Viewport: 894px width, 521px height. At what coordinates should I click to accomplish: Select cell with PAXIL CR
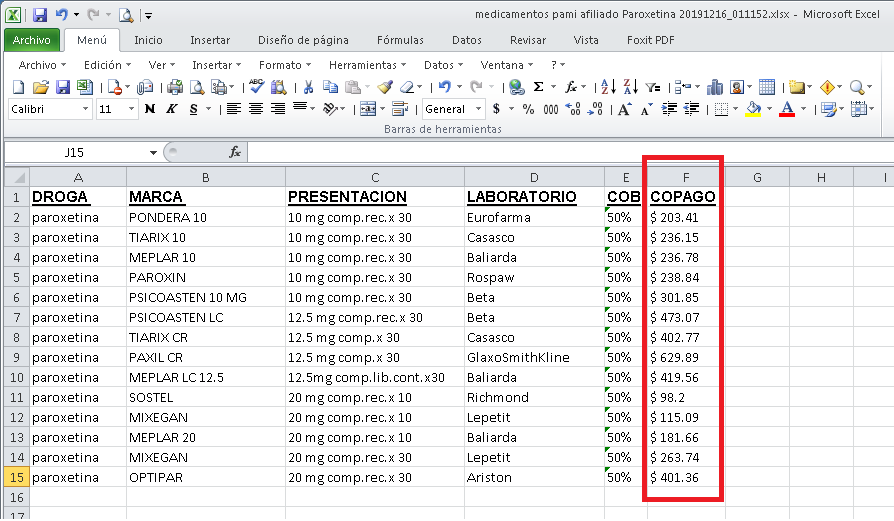(x=206, y=358)
